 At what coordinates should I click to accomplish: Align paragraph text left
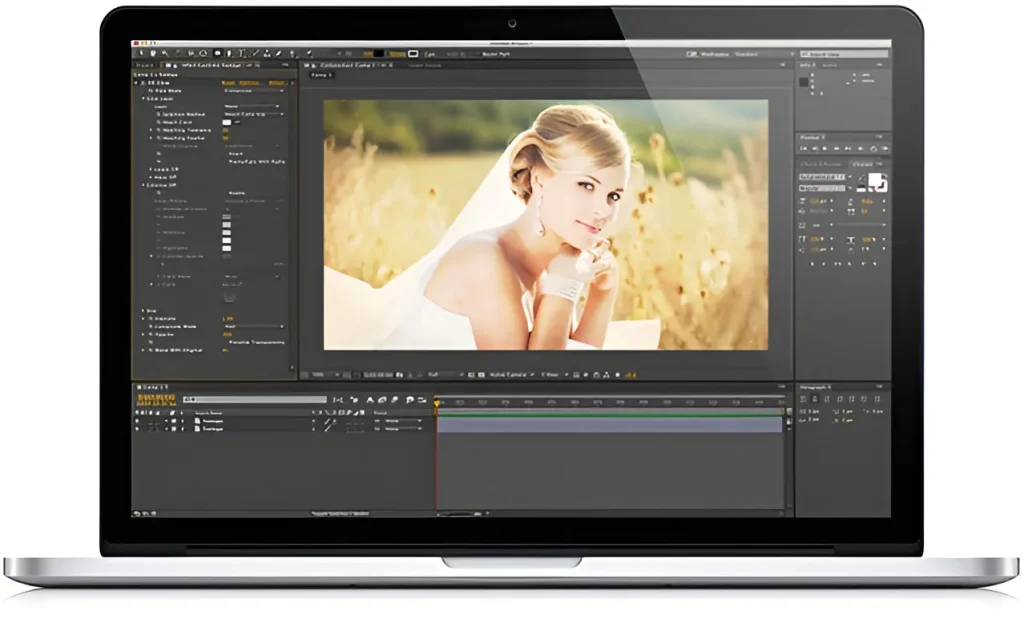click(803, 398)
